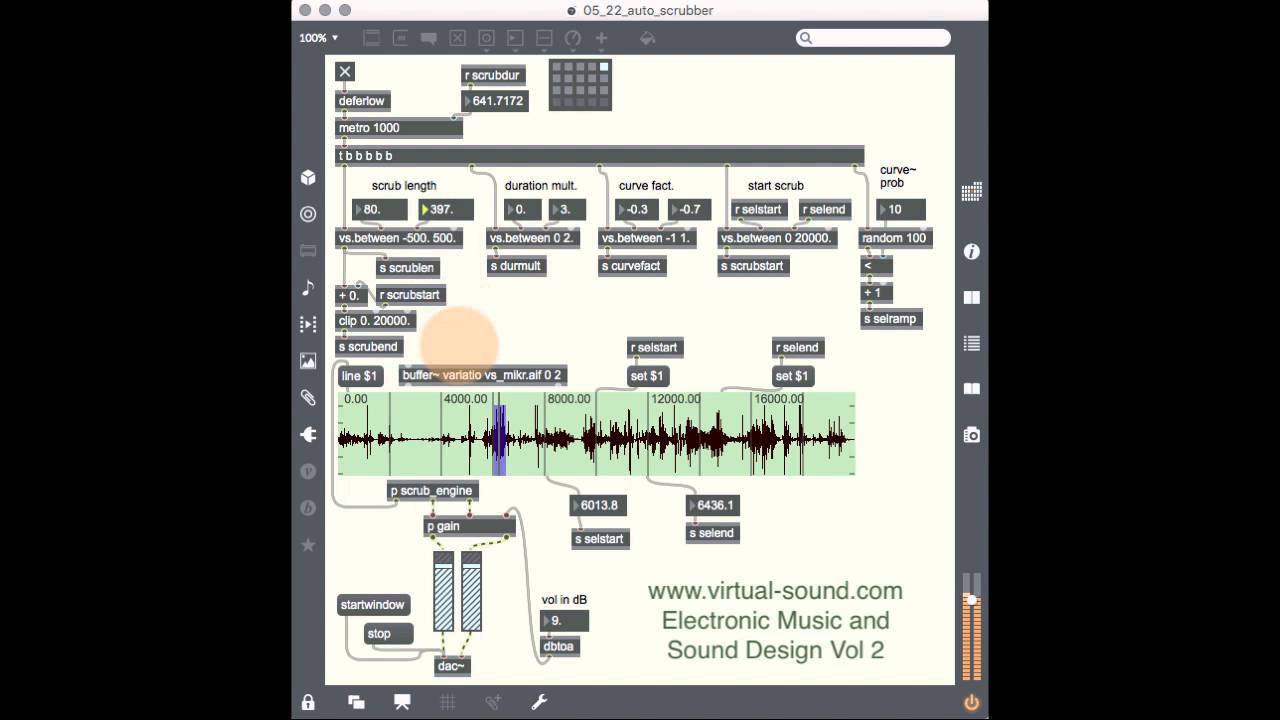Open the number box toolbar dropdown
Screen dimensions: 1280x720
click(x=515, y=38)
